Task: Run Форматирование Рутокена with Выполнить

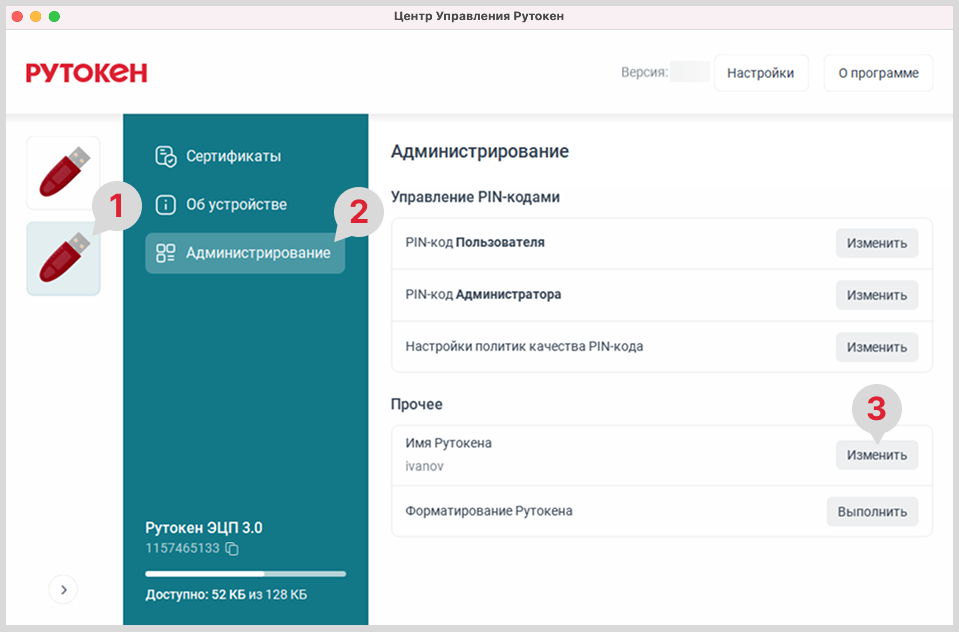Action: click(x=871, y=512)
